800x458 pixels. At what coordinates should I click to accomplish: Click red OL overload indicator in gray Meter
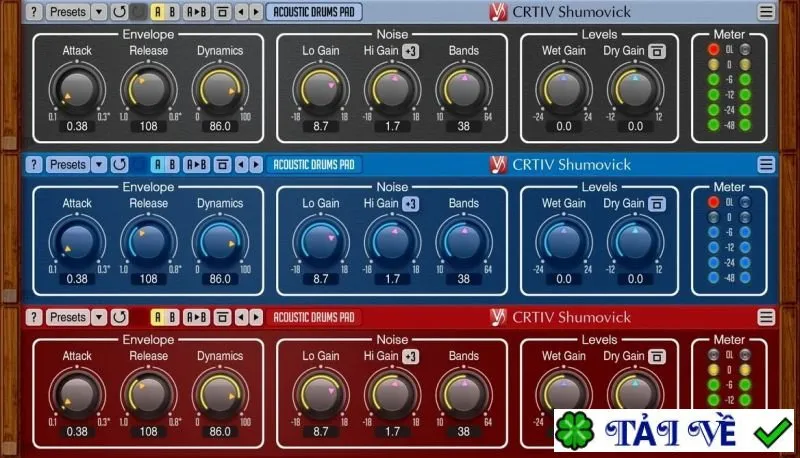pyautogui.click(x=713, y=49)
